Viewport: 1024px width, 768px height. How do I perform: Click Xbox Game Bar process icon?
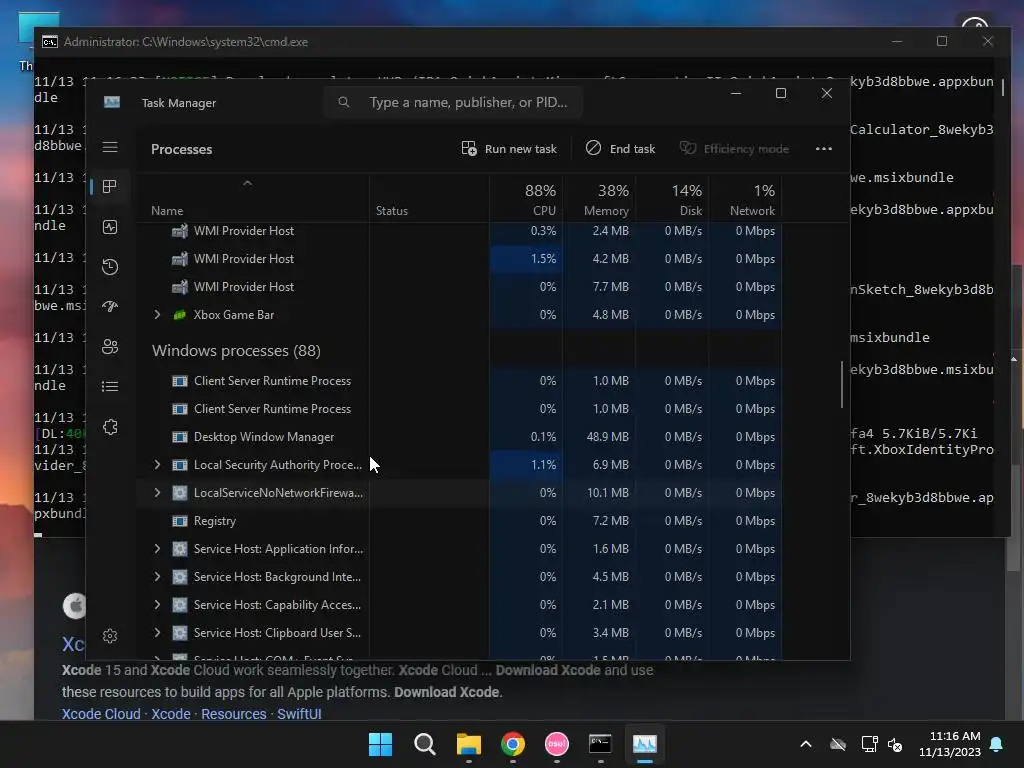click(180, 315)
